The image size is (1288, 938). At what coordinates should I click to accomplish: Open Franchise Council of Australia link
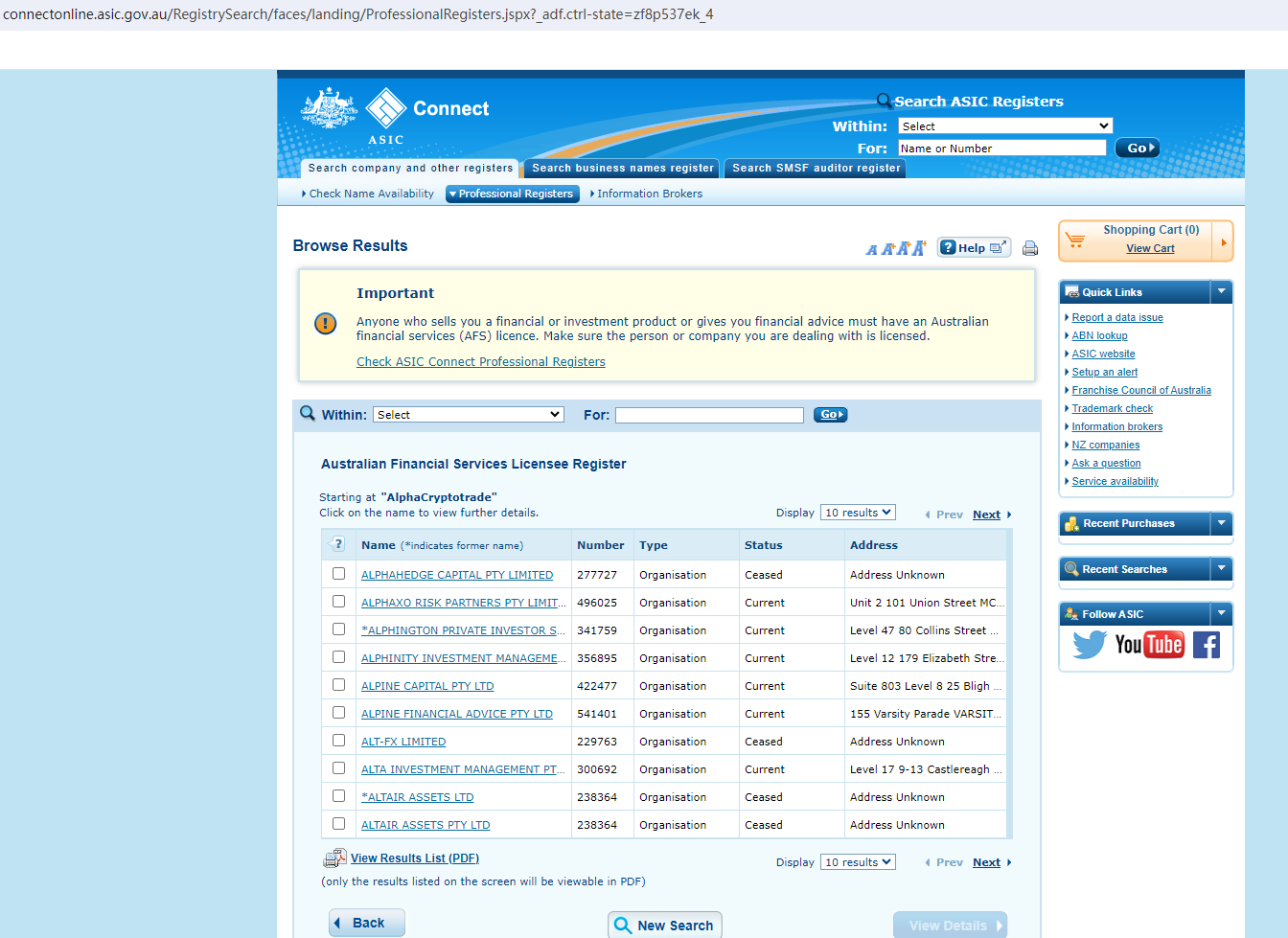(1141, 390)
